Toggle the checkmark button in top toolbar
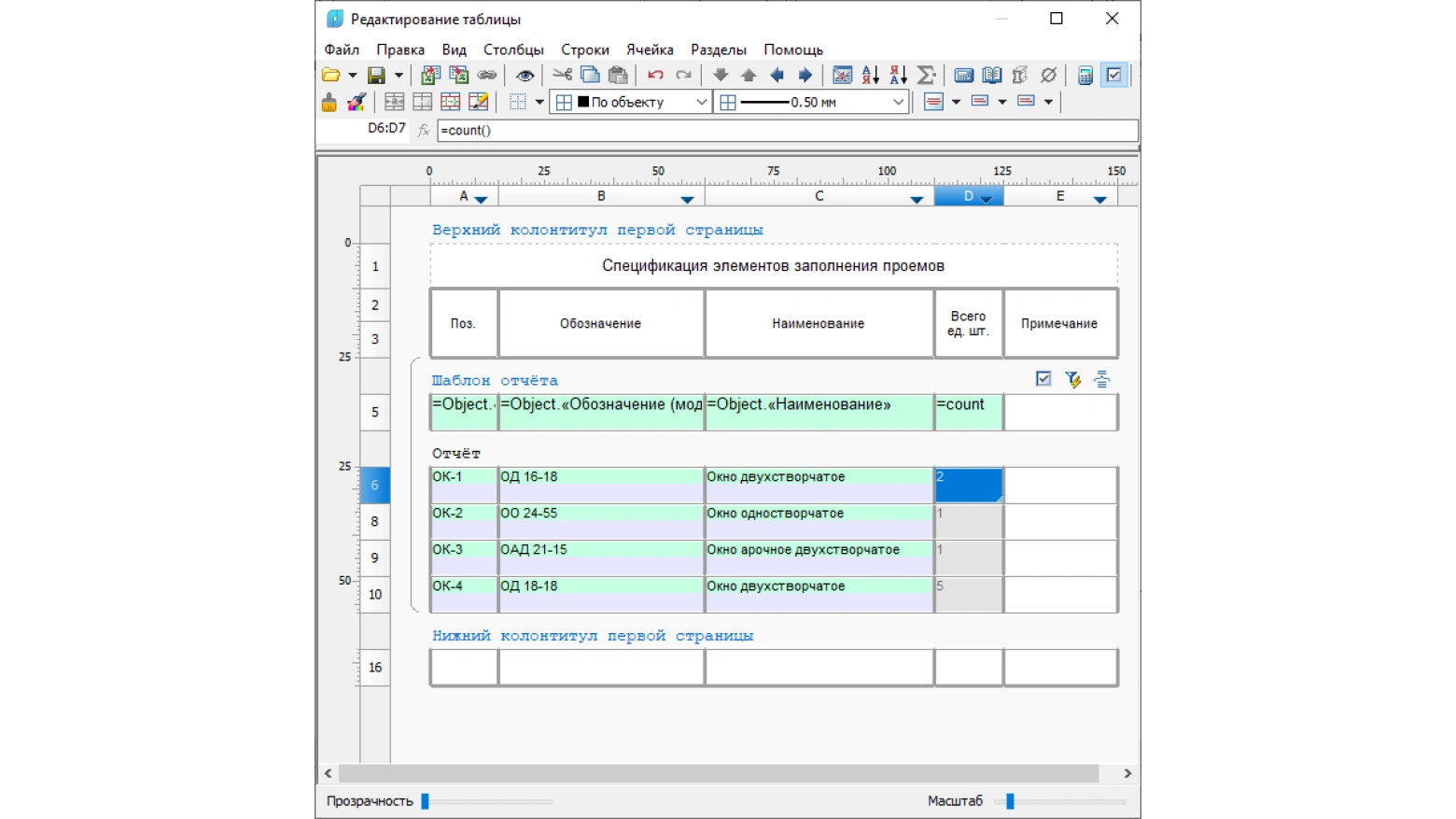1456x819 pixels. coord(1113,75)
